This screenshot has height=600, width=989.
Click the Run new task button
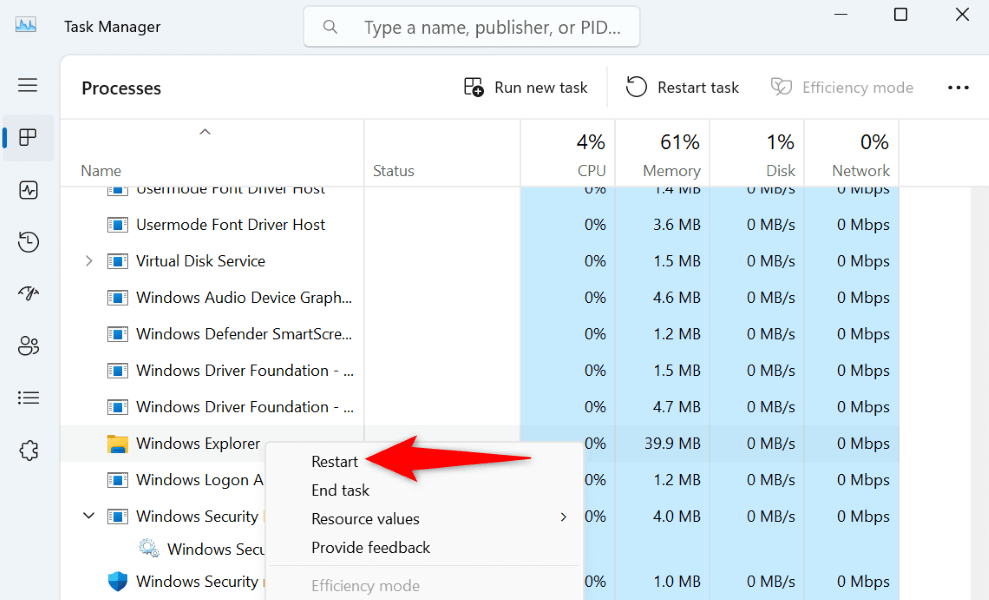point(526,88)
